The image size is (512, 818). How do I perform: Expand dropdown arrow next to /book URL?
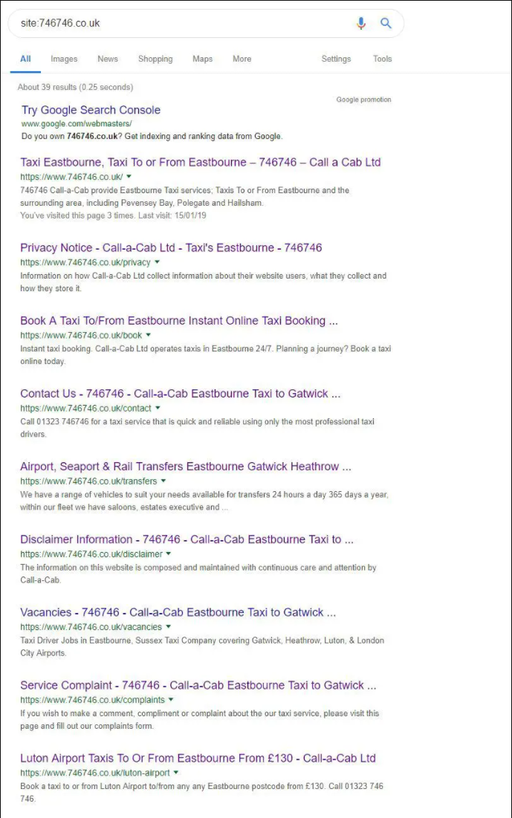(x=148, y=335)
